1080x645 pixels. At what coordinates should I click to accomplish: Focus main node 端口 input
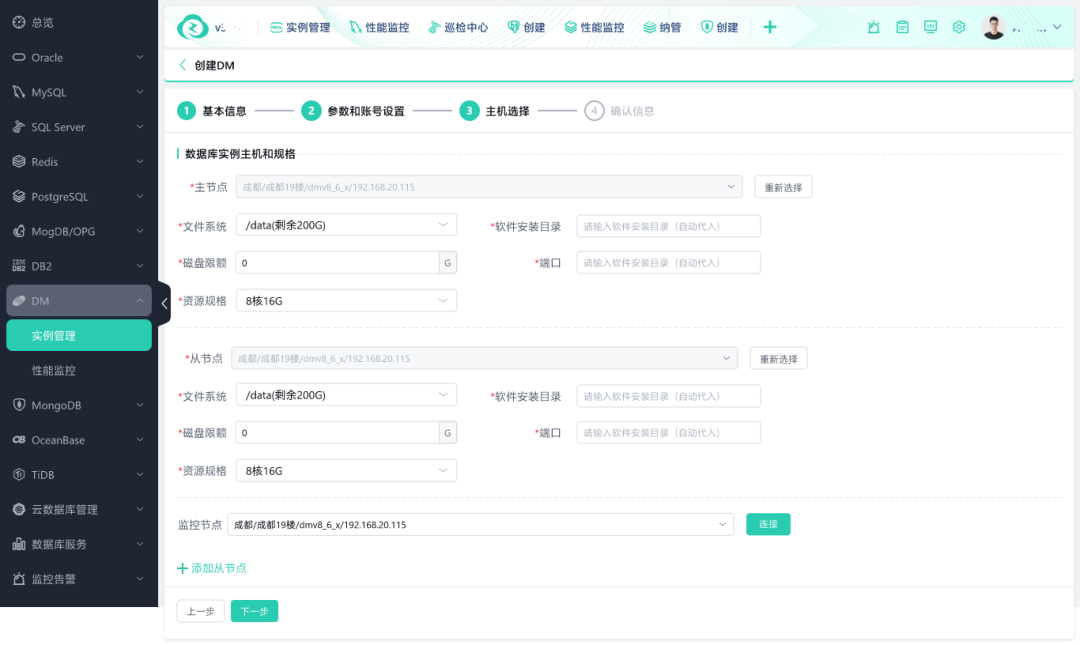668,263
